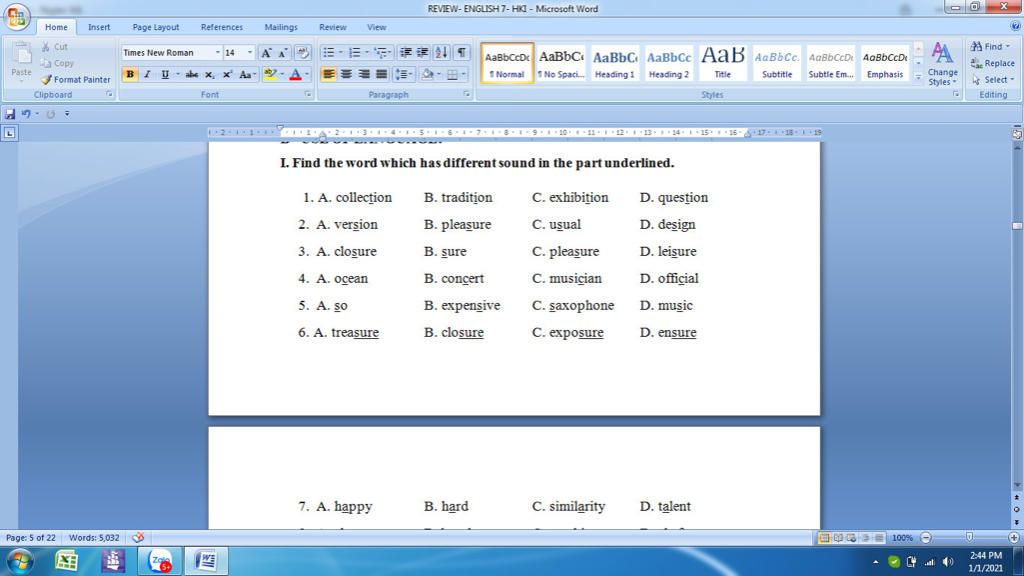This screenshot has width=1024, height=576.
Task: Click the Bullets list icon
Action: (x=328, y=53)
